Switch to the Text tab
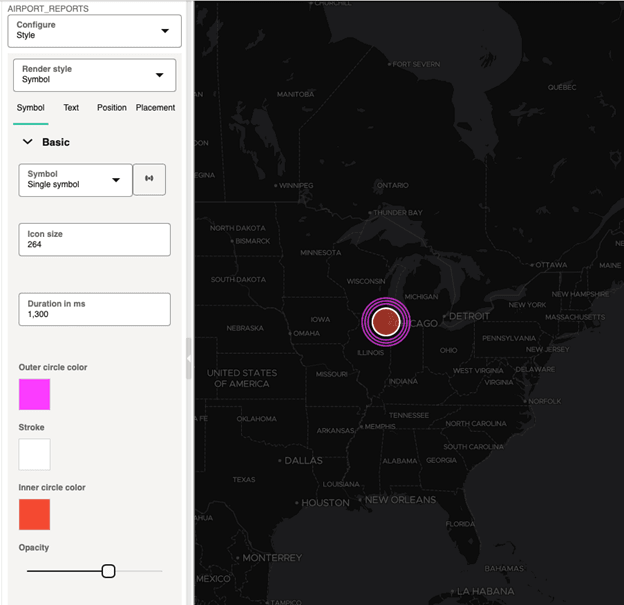The width and height of the screenshot is (624, 605). (x=71, y=108)
